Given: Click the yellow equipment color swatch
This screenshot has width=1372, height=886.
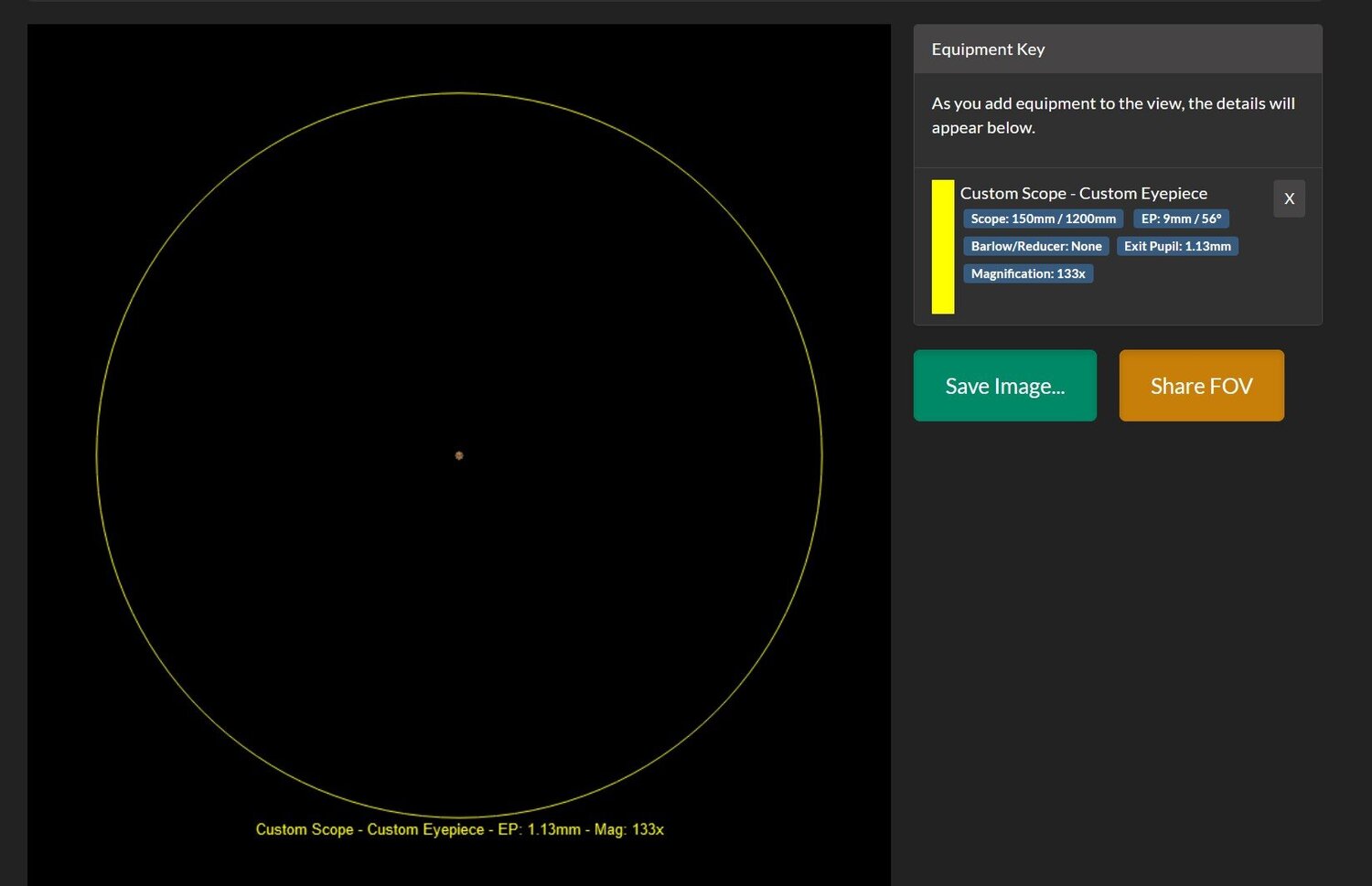Looking at the screenshot, I should coord(942,247).
